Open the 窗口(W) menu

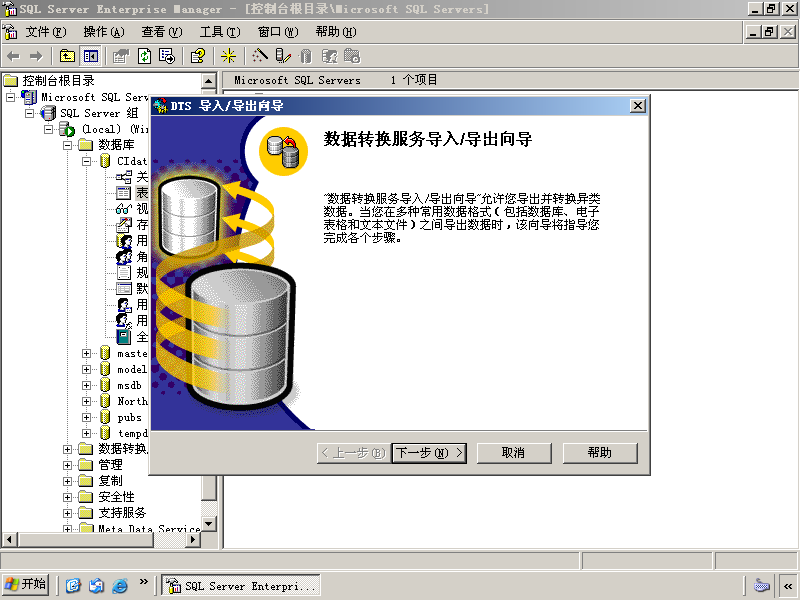tap(278, 32)
